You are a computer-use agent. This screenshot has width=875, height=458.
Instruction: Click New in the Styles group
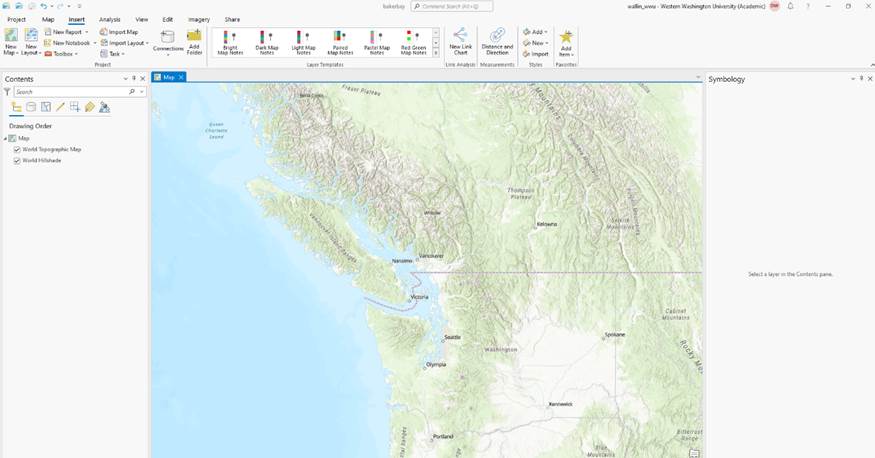click(535, 43)
